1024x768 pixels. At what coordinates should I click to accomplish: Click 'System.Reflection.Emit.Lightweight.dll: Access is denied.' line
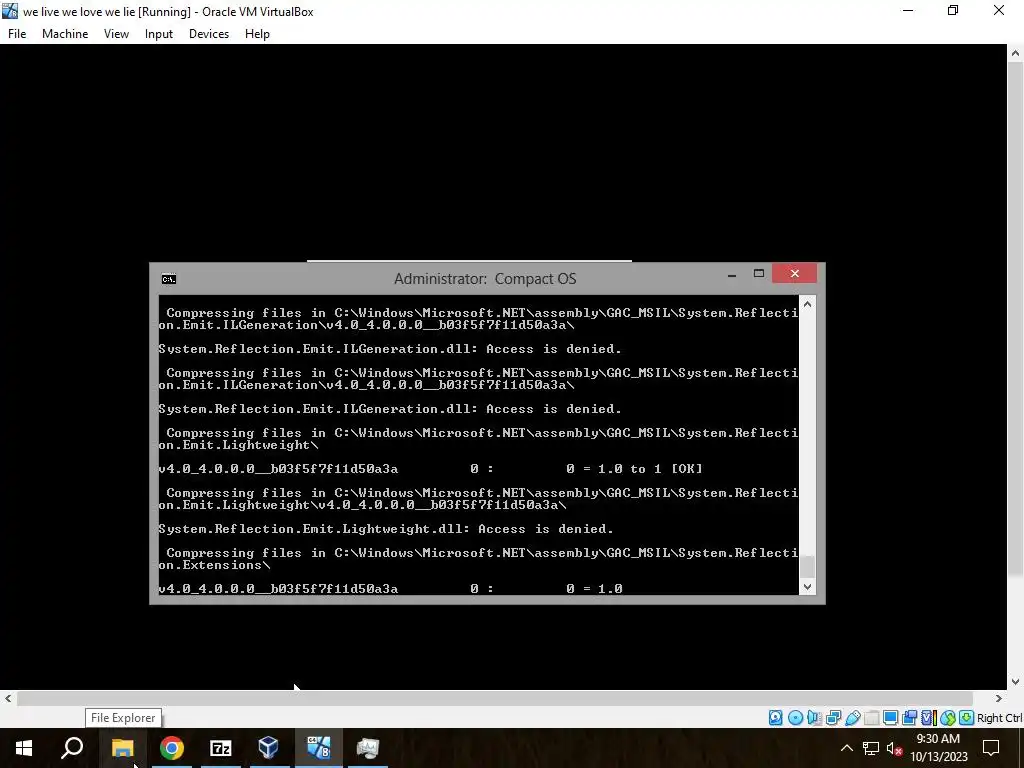[x=385, y=529]
